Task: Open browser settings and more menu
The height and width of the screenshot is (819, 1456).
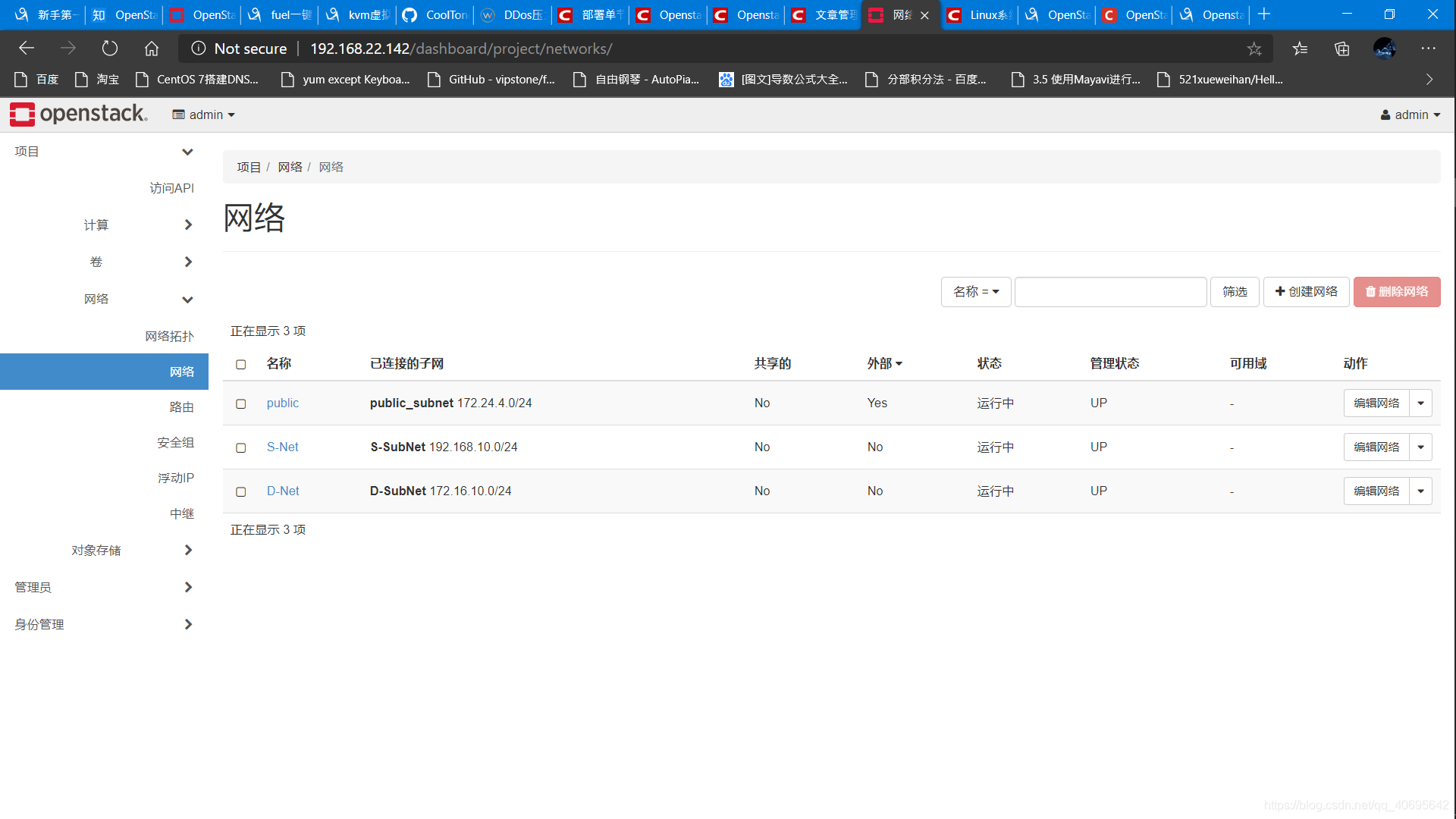Action: pyautogui.click(x=1429, y=49)
